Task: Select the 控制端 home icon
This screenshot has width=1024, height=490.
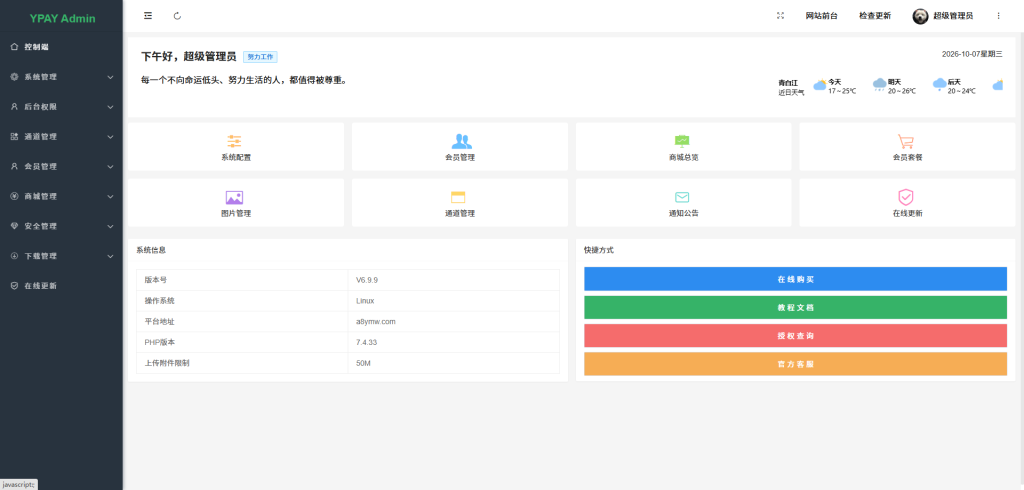Action: 14,47
